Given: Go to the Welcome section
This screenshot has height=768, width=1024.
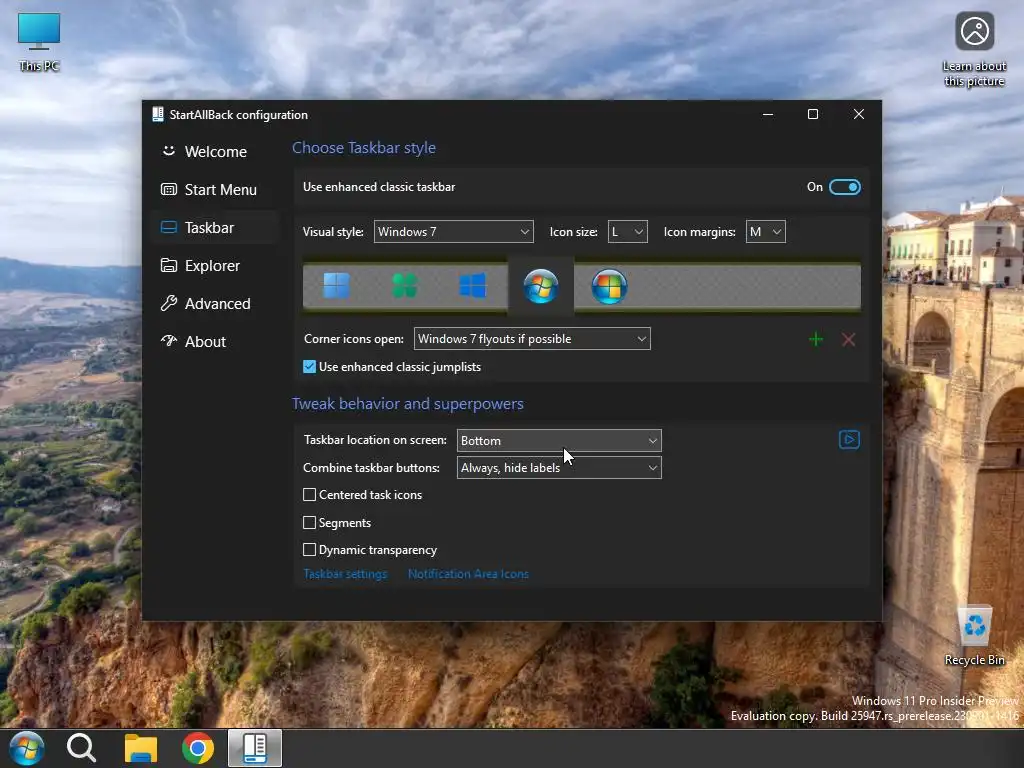Looking at the screenshot, I should click(x=215, y=152).
